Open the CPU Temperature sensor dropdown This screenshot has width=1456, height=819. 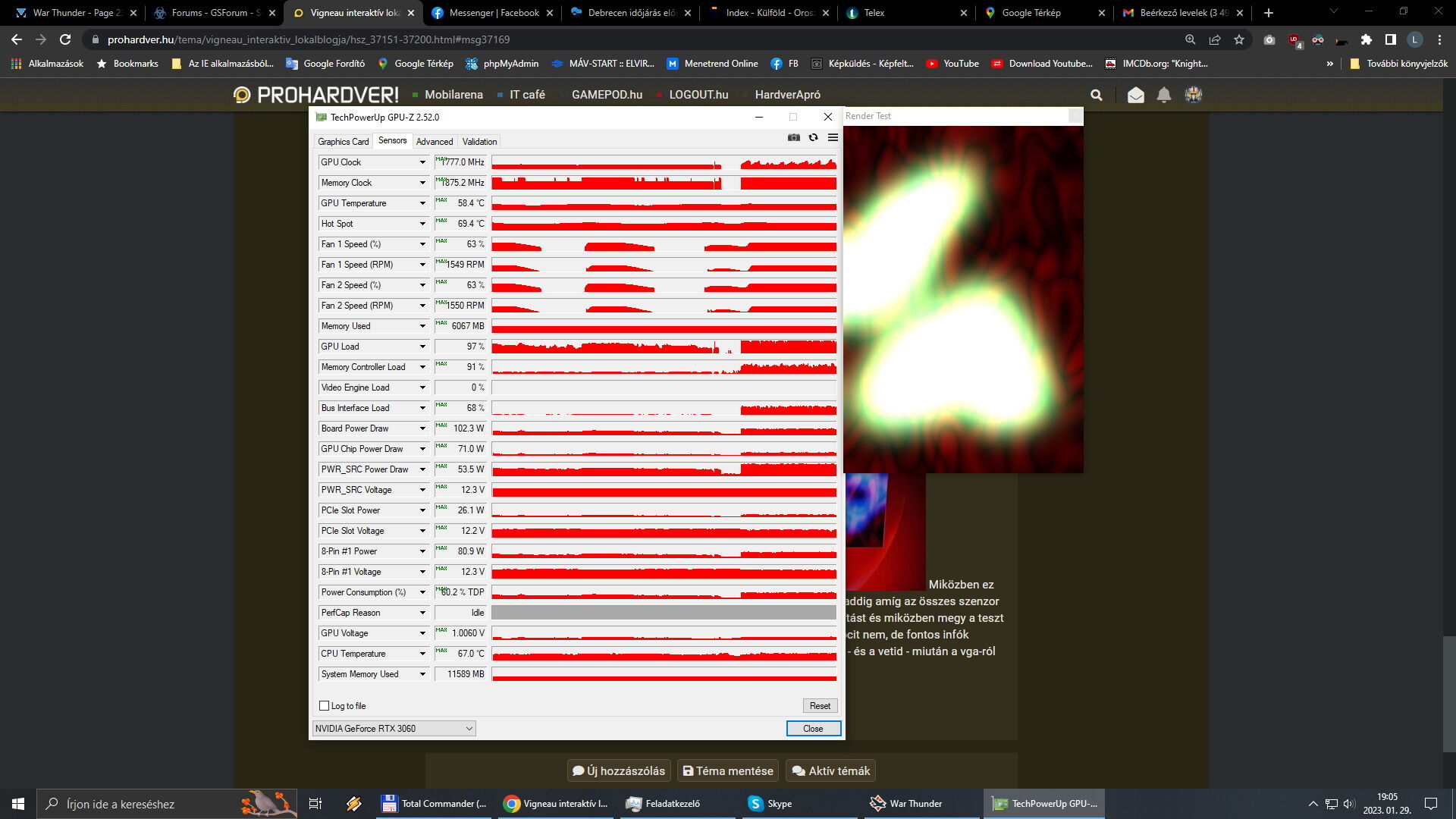(x=422, y=654)
